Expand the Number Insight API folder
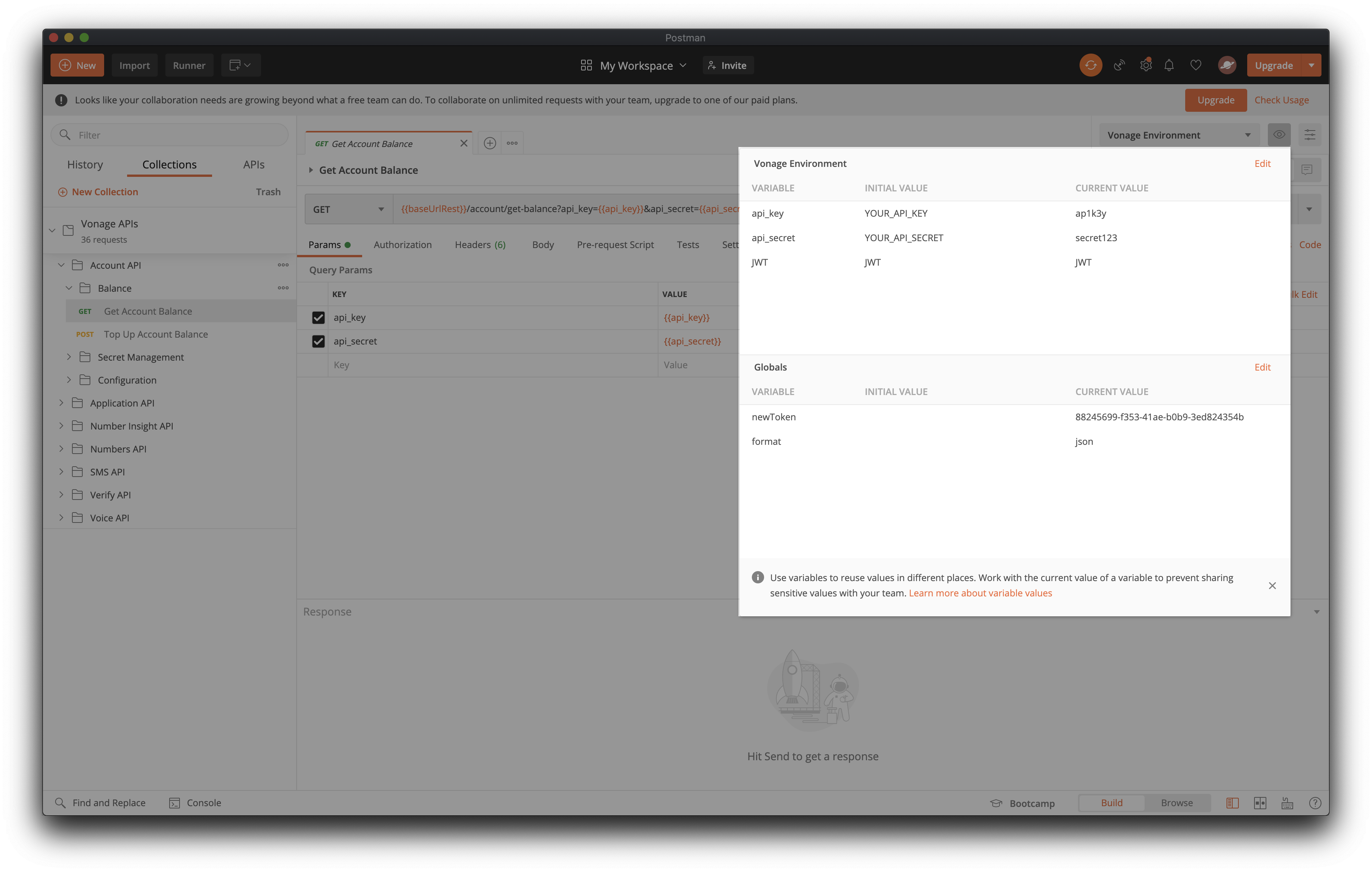 pos(61,425)
